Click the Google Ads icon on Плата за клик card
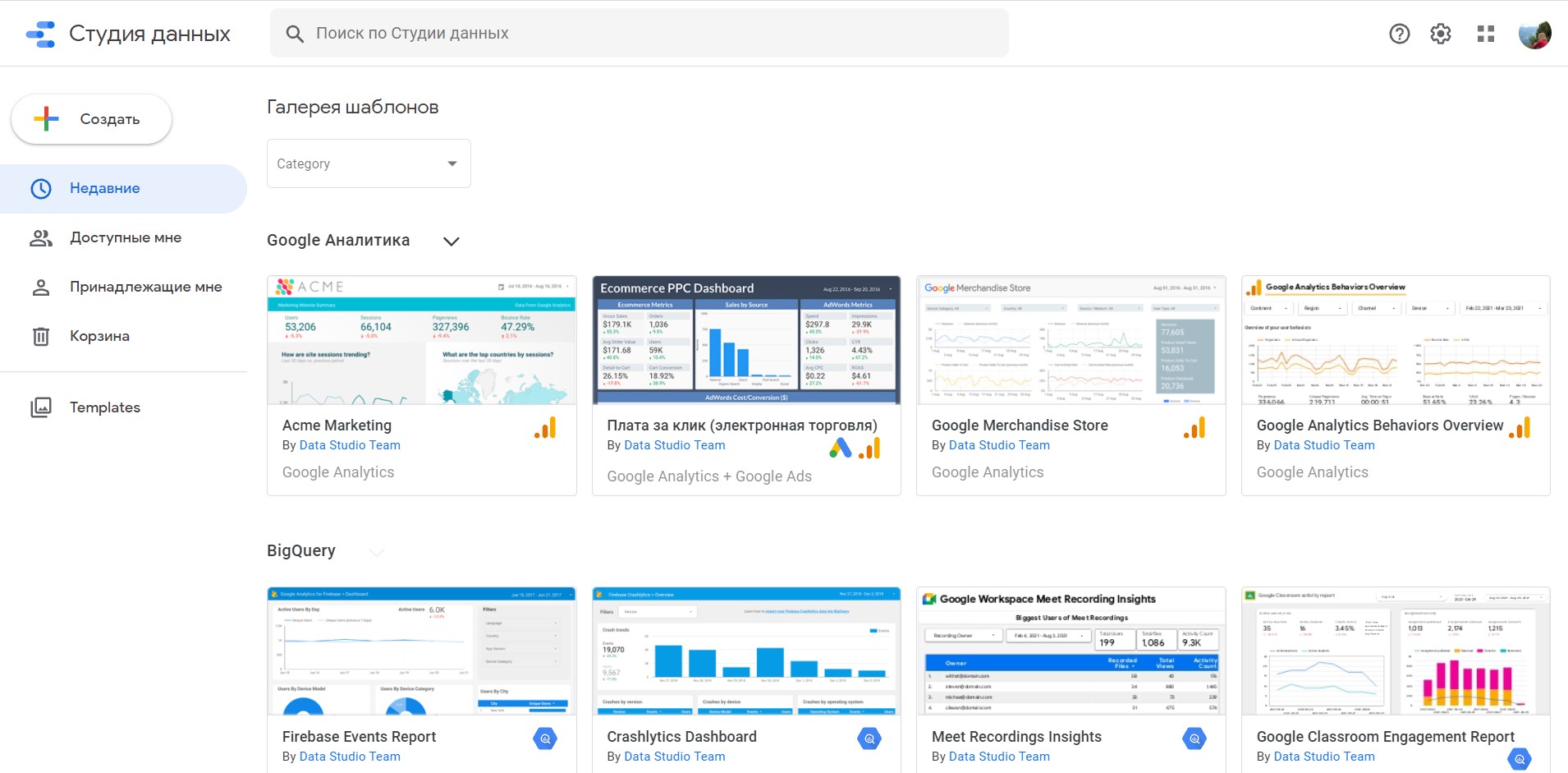Screen dimensions: 1568x773 [x=841, y=448]
